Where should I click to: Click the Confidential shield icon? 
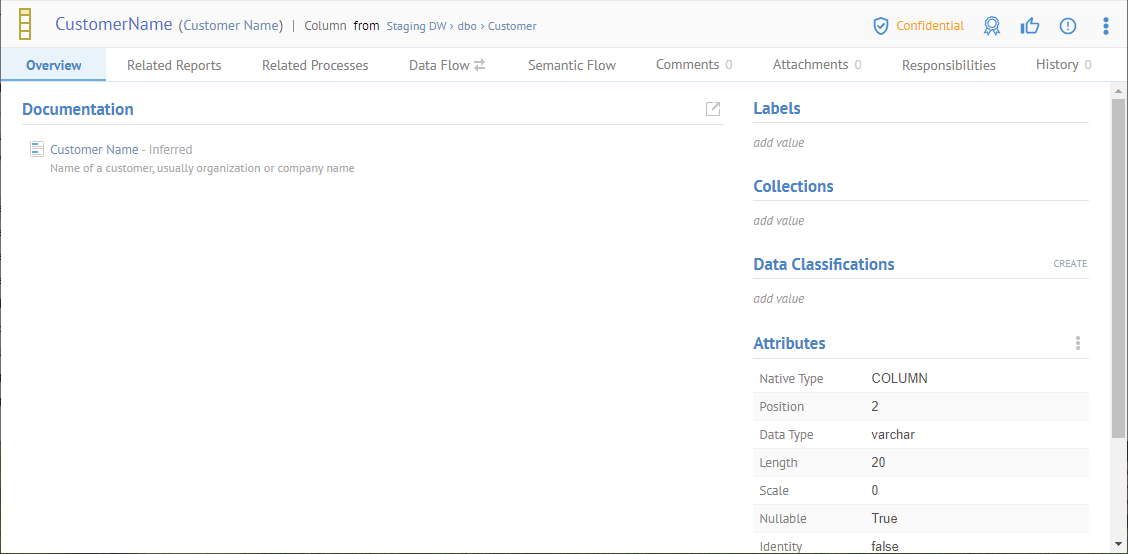pos(880,26)
